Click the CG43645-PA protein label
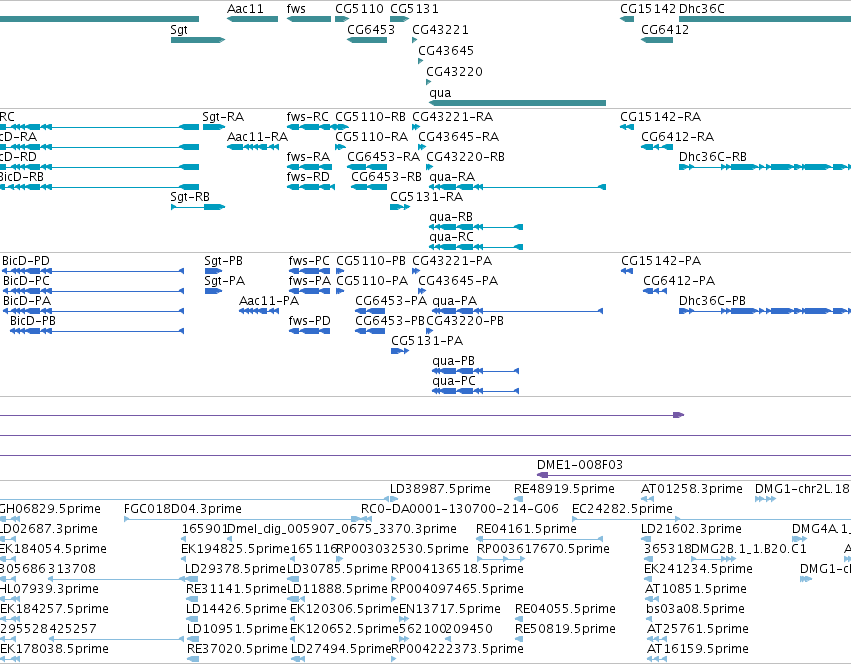851x664 pixels. point(458,281)
